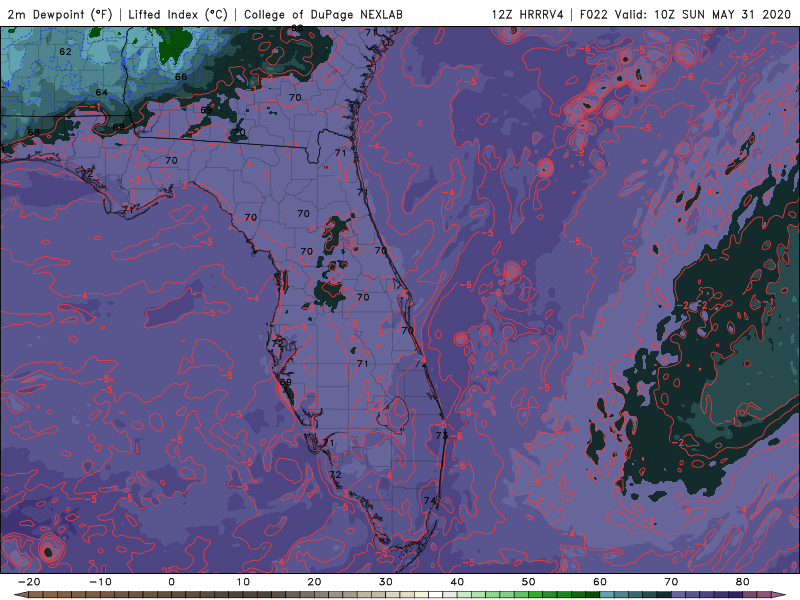The width and height of the screenshot is (800, 600).
Task: Click the "73" dewpoint value on the map
Action: click(x=441, y=435)
